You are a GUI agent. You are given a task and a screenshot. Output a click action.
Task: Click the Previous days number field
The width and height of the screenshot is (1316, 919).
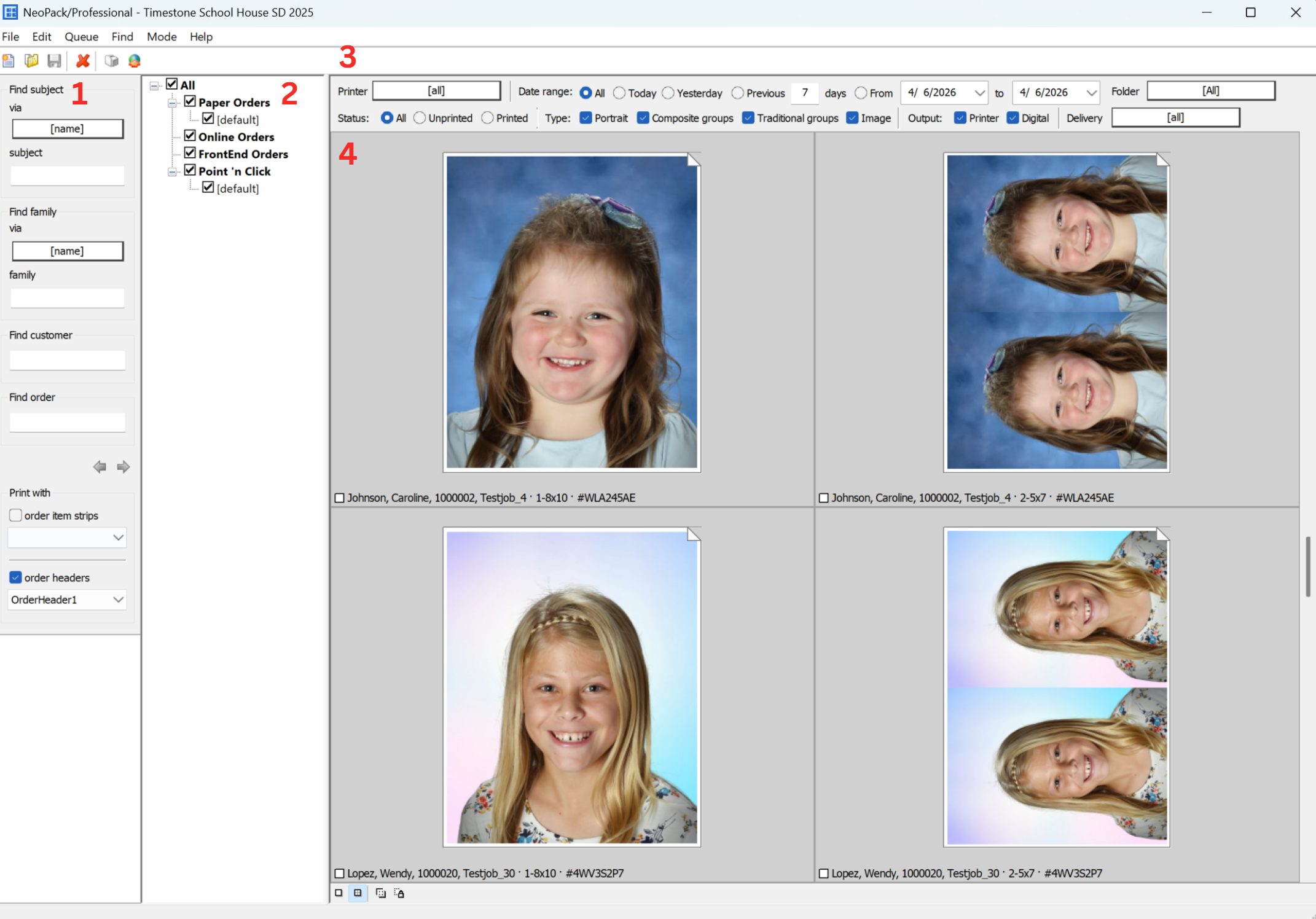(x=805, y=93)
